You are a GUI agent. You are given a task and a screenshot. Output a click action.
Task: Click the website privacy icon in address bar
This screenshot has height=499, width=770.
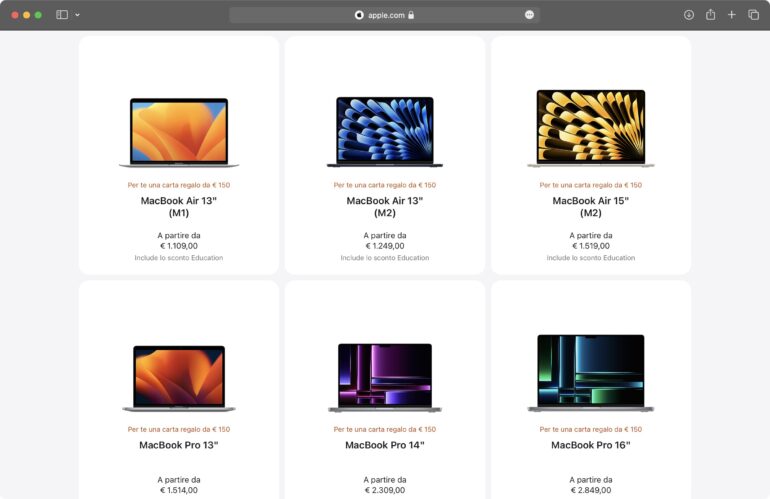[359, 15]
